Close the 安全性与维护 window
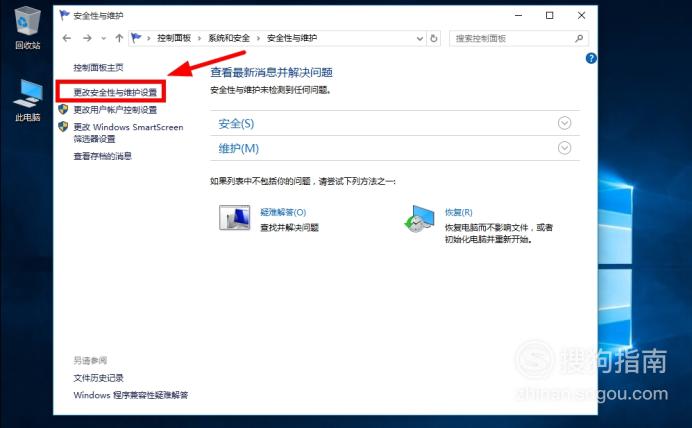692x428 pixels. 581,15
